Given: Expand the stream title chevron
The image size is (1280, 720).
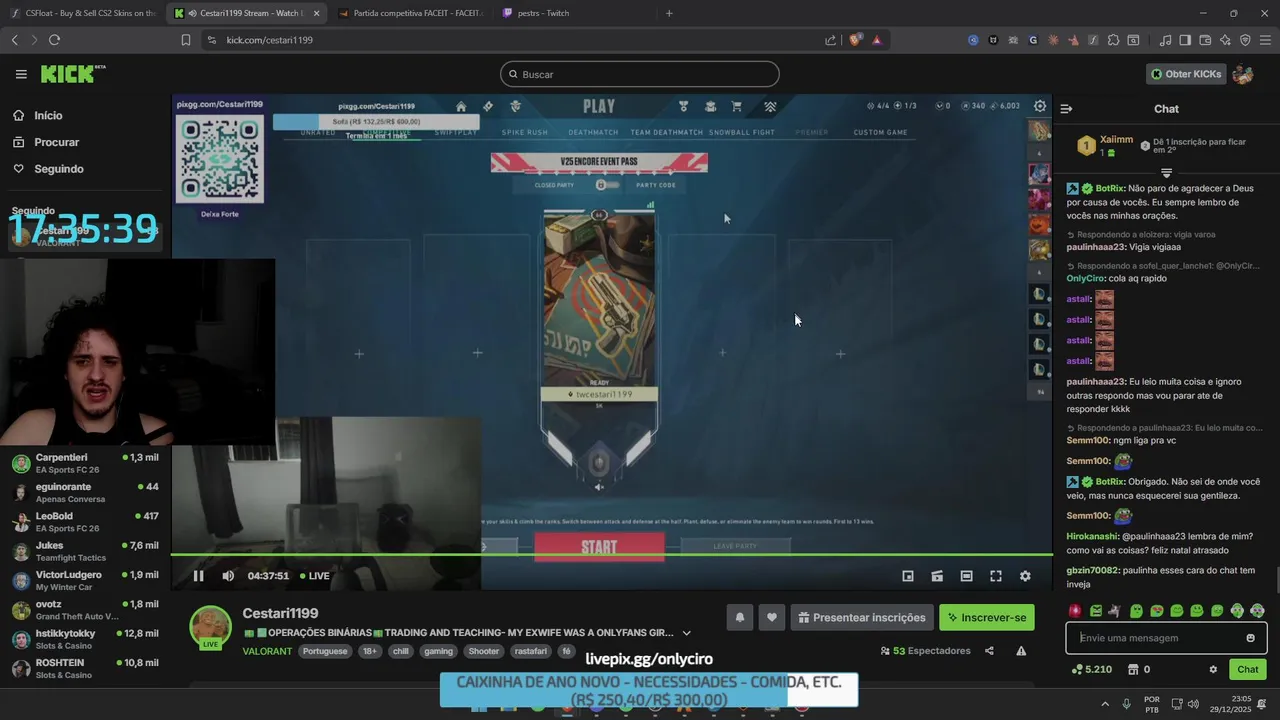Looking at the screenshot, I should coord(686,633).
